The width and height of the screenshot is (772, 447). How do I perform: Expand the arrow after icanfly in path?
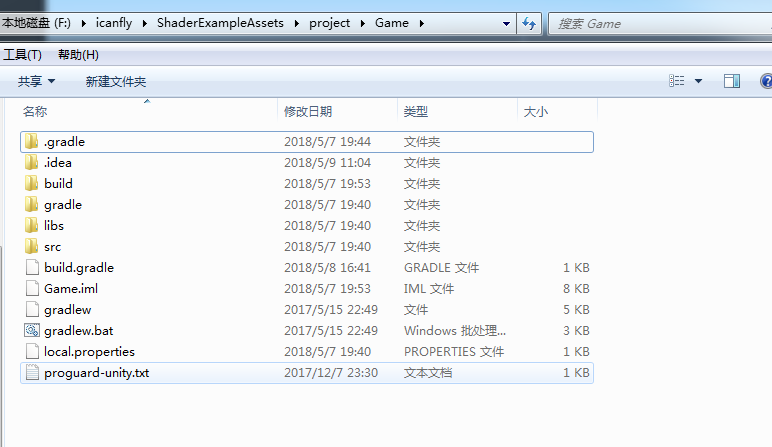(144, 23)
